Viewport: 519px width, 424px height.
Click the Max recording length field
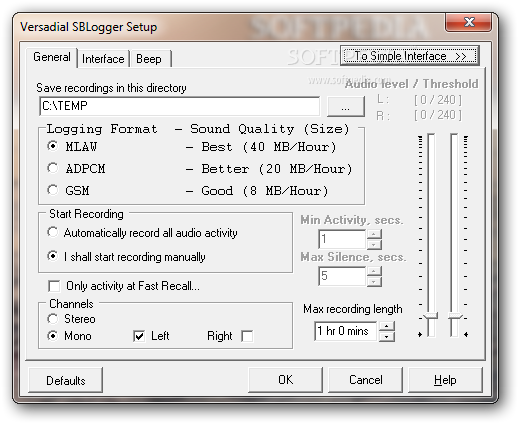coord(346,331)
